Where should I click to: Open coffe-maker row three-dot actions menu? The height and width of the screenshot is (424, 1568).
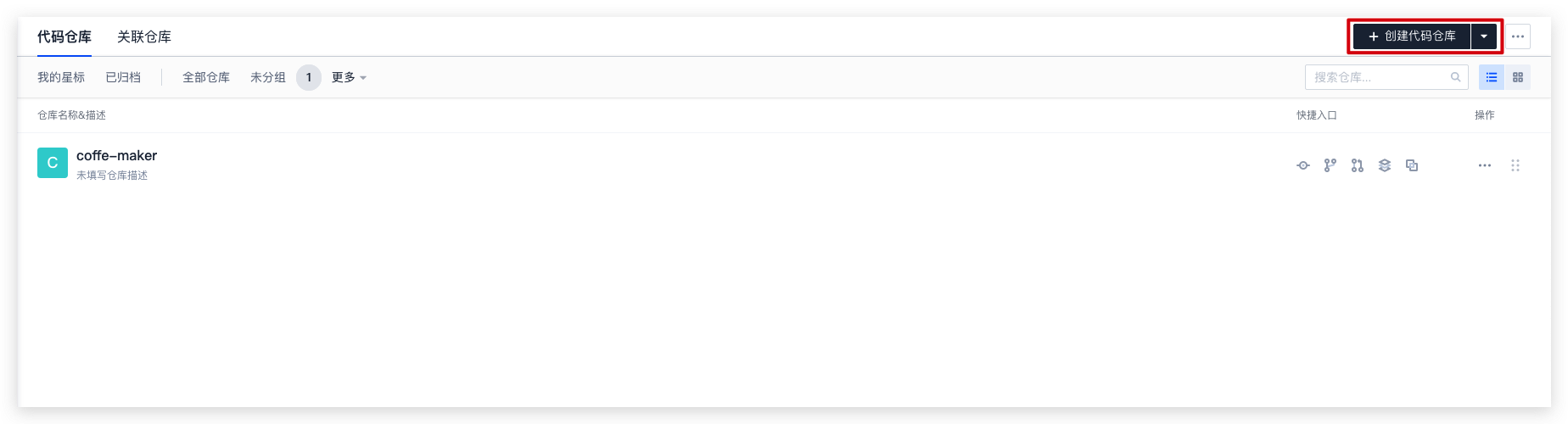[1485, 165]
